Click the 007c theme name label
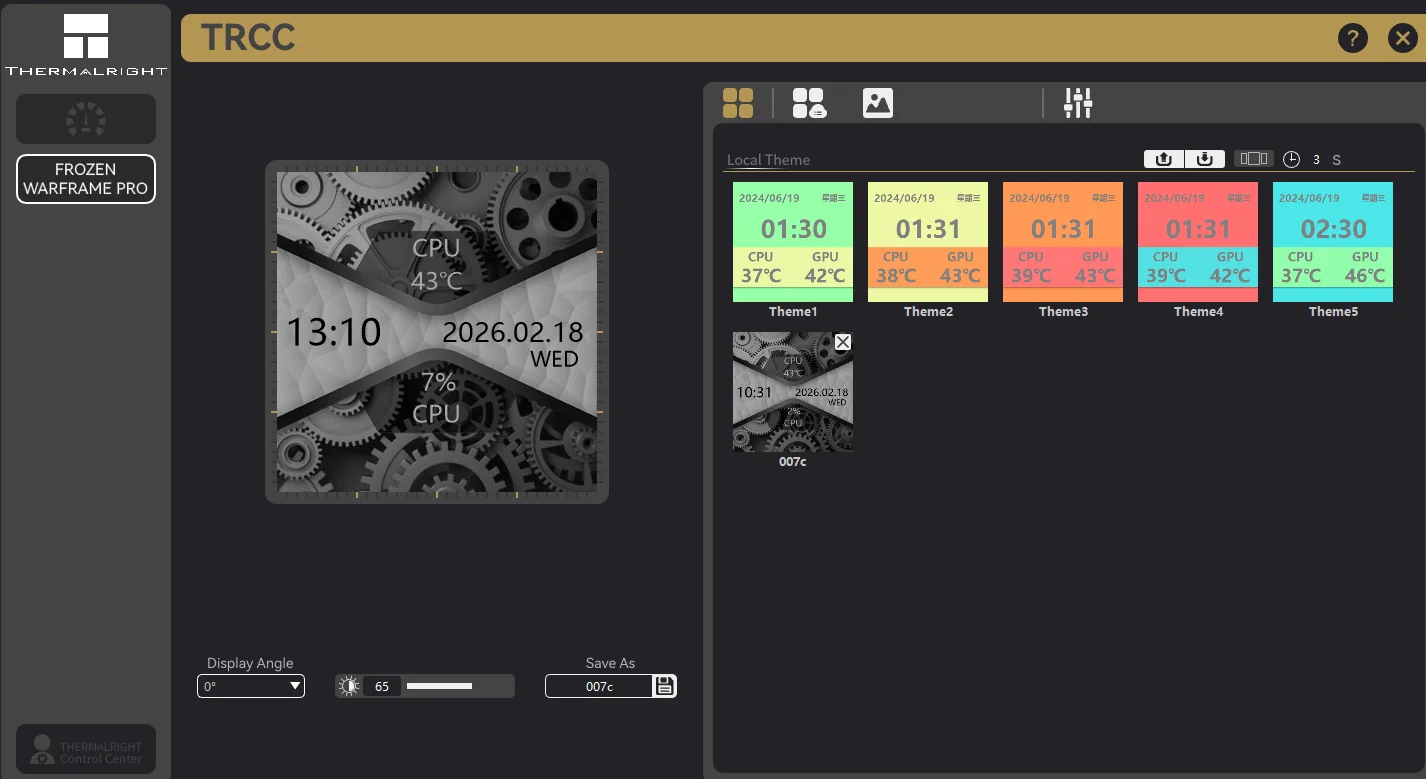Screen dimensions: 1426x779 (793, 462)
